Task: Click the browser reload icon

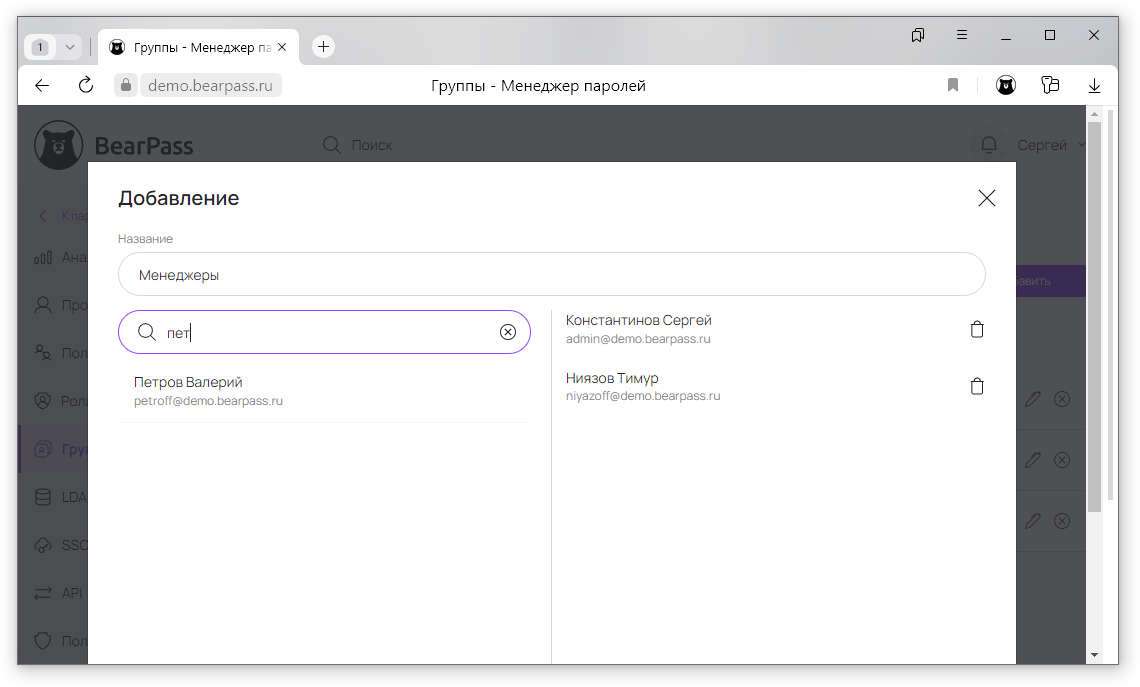Action: coord(86,86)
